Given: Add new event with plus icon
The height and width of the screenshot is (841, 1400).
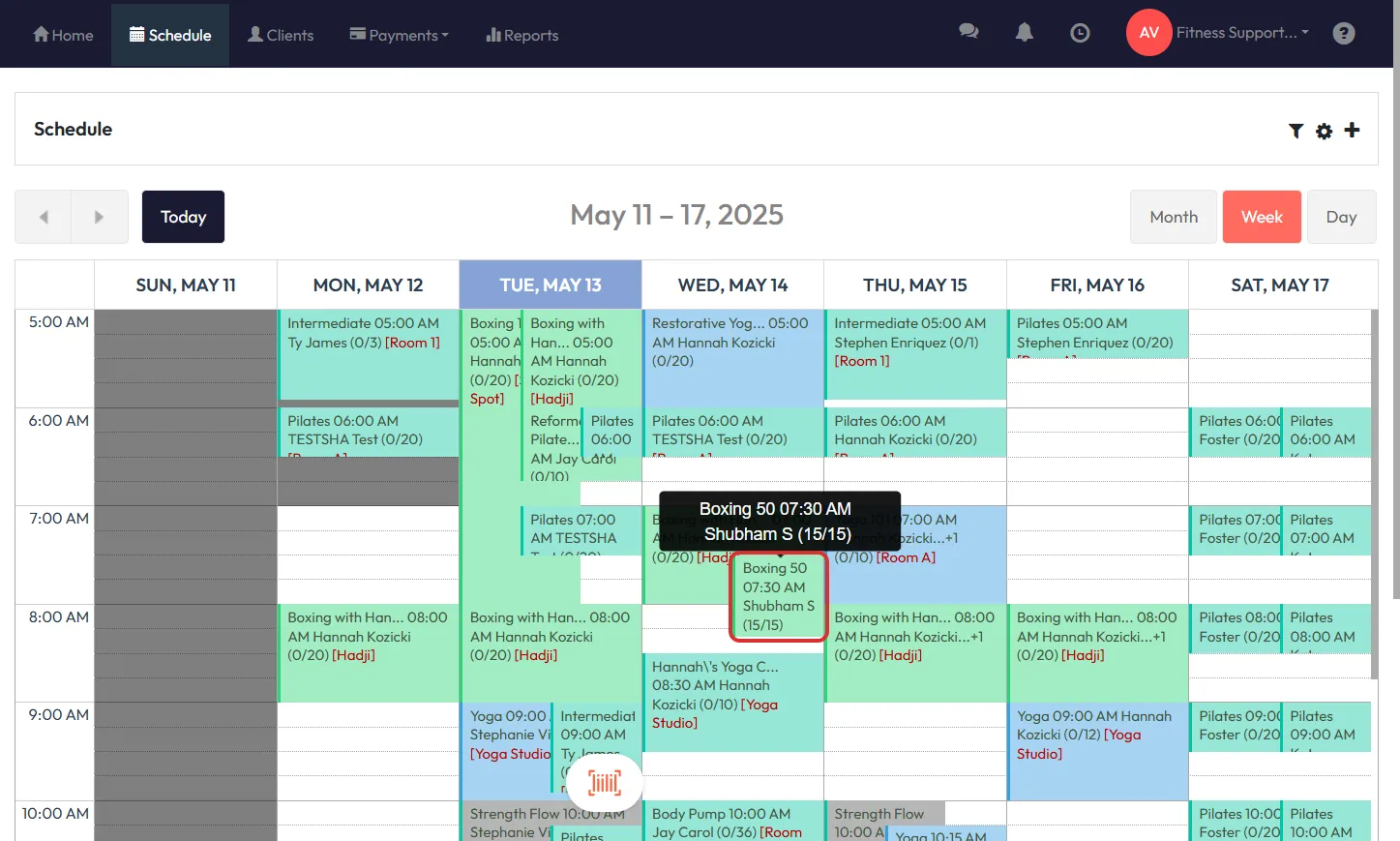Looking at the screenshot, I should (1352, 130).
